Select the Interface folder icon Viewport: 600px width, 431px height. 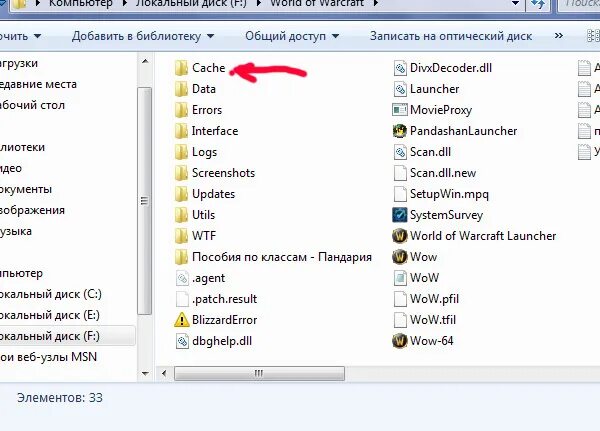[181, 131]
